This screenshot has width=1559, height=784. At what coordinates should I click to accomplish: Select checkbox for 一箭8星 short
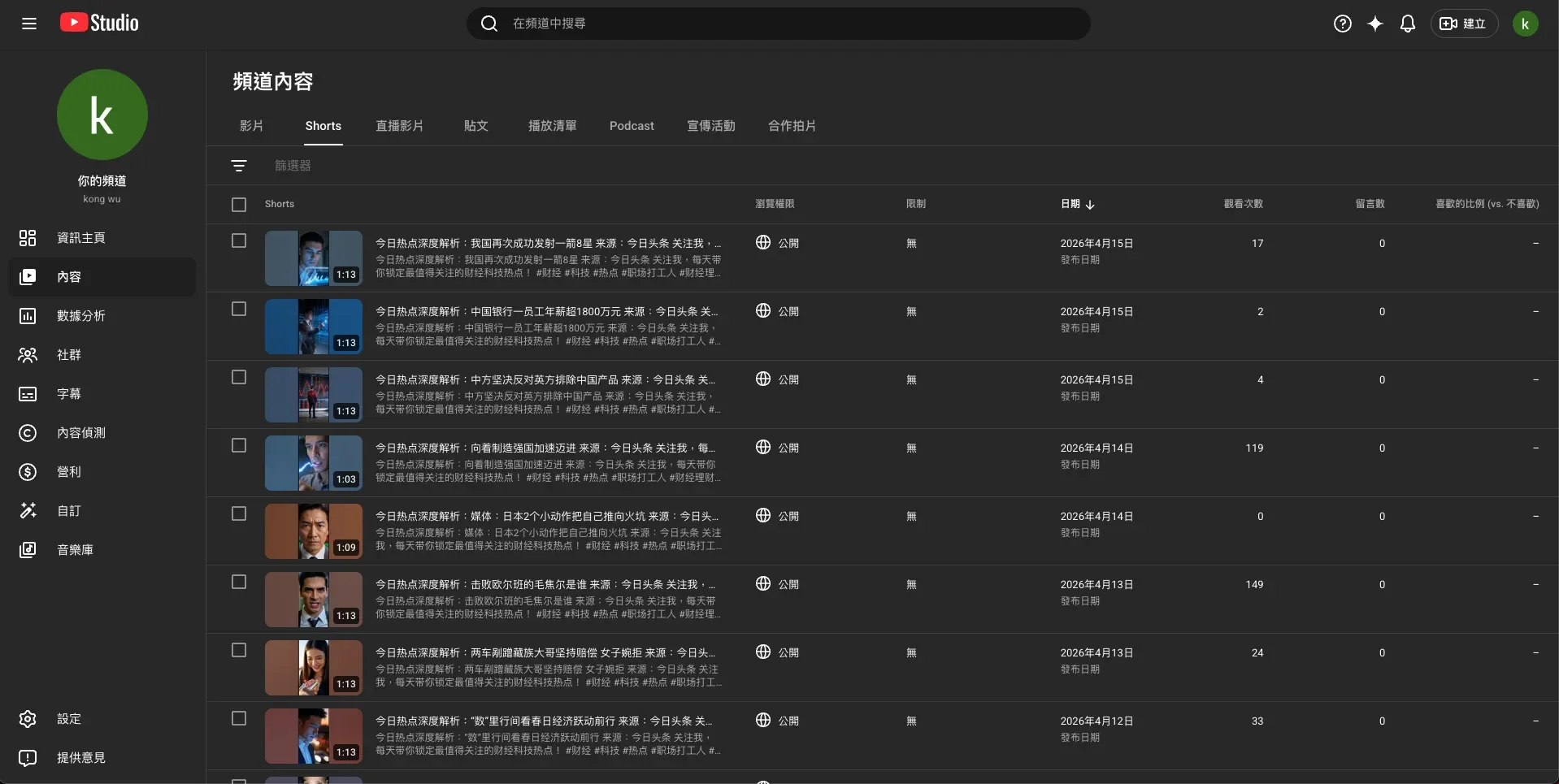239,240
